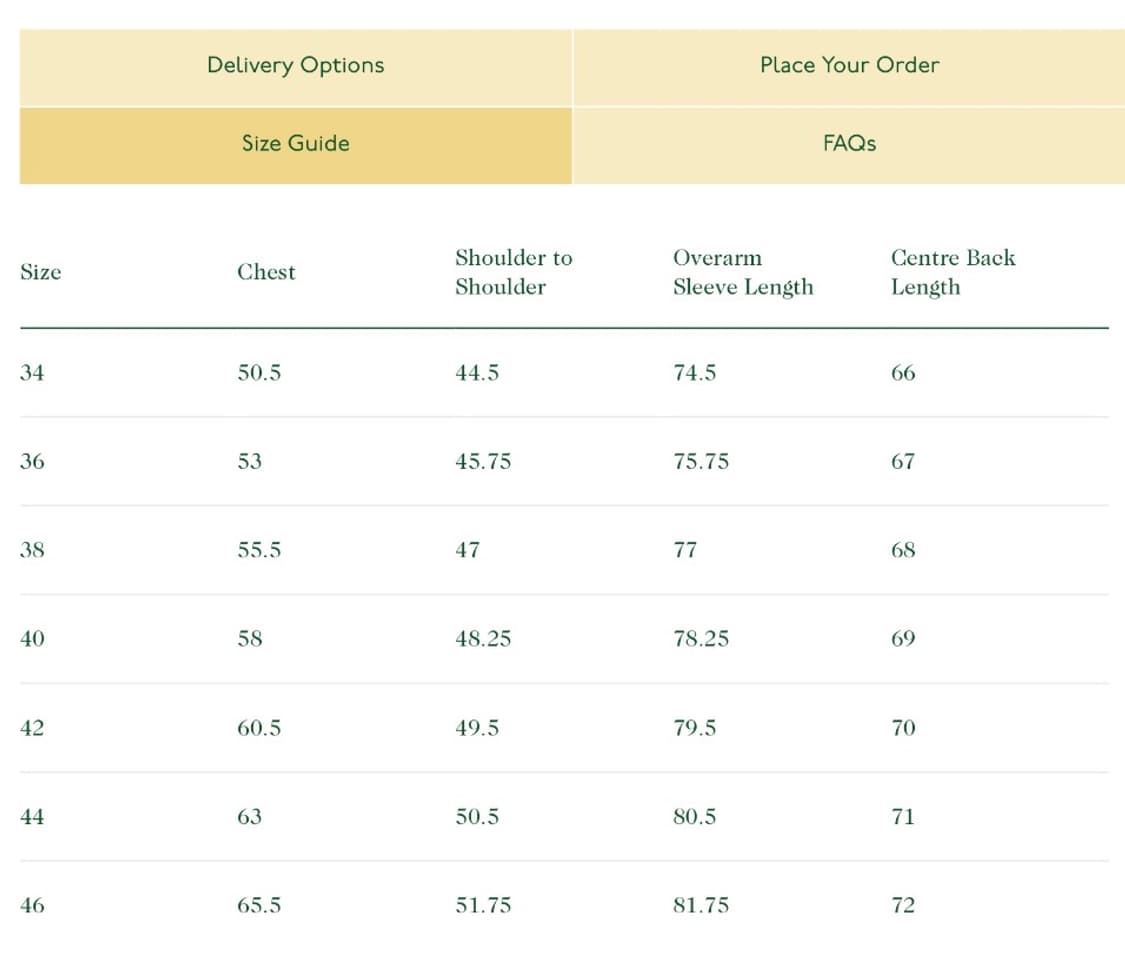
Task: Click the Shoulder to Shoulder header
Action: (x=513, y=272)
